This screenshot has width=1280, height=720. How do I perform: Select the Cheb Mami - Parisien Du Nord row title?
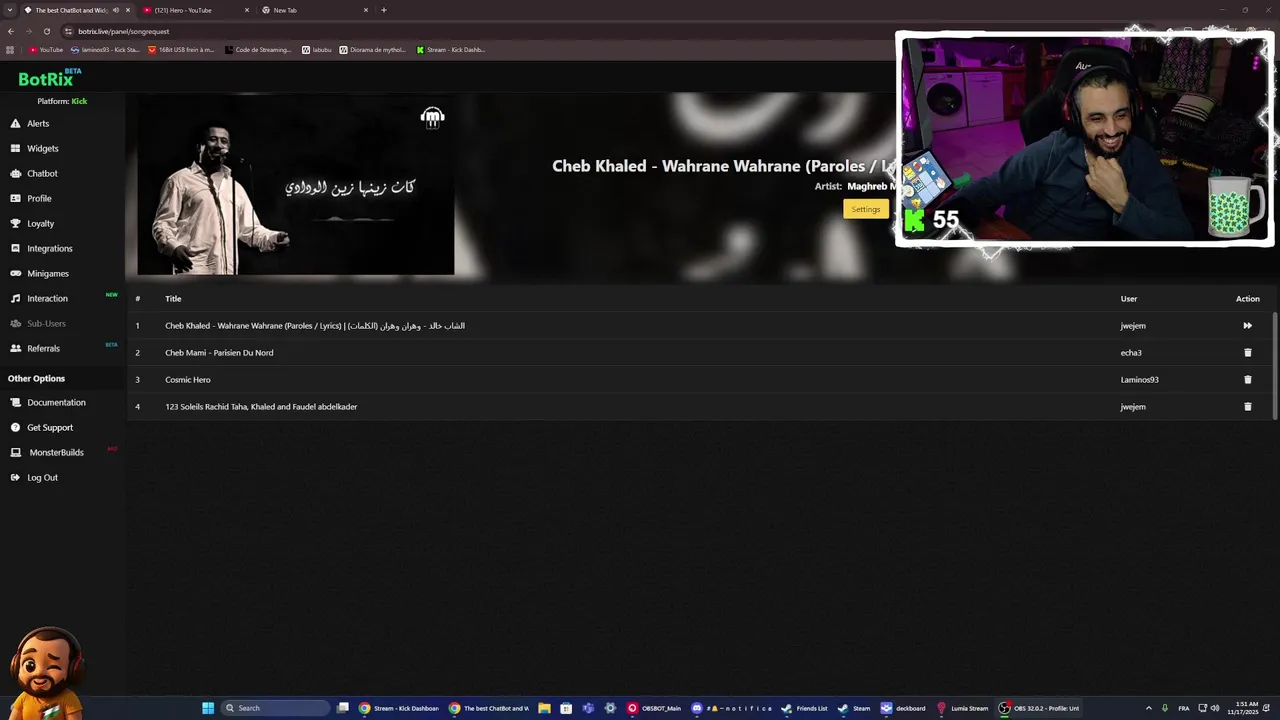tap(219, 352)
